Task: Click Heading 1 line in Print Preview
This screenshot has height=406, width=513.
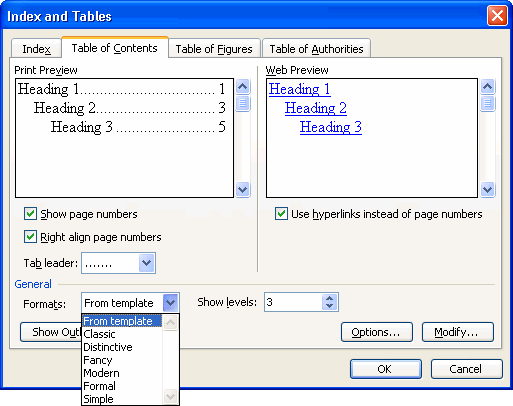Action: pyautogui.click(x=122, y=89)
